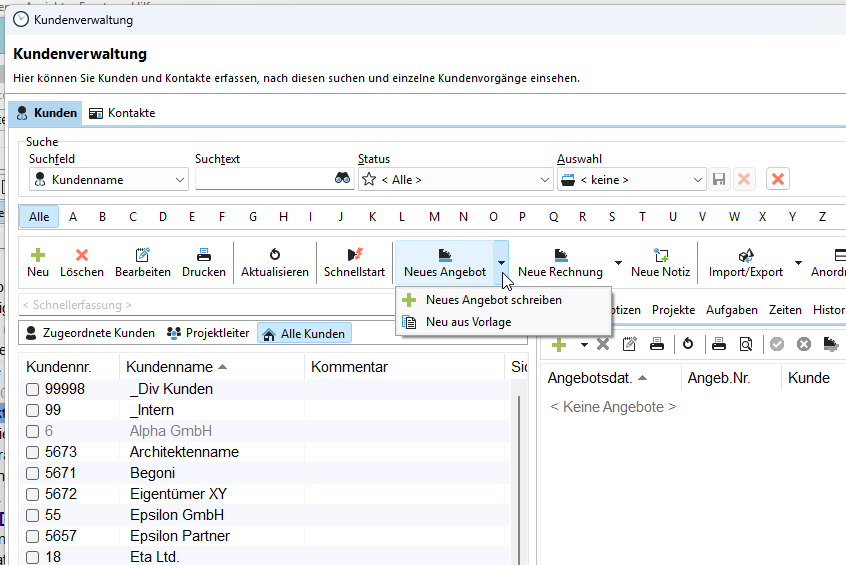
Task: Click the green plus Neu icon
Action: (38, 256)
